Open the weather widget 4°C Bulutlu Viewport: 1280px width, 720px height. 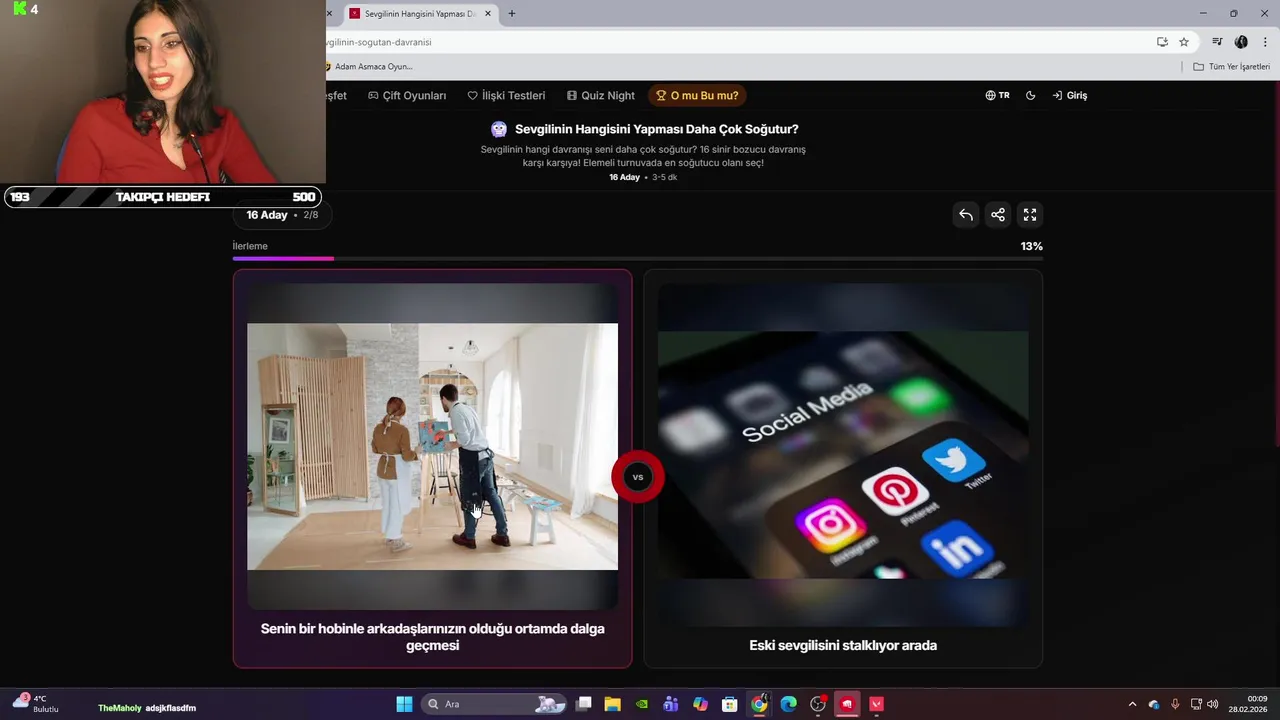(x=36, y=703)
